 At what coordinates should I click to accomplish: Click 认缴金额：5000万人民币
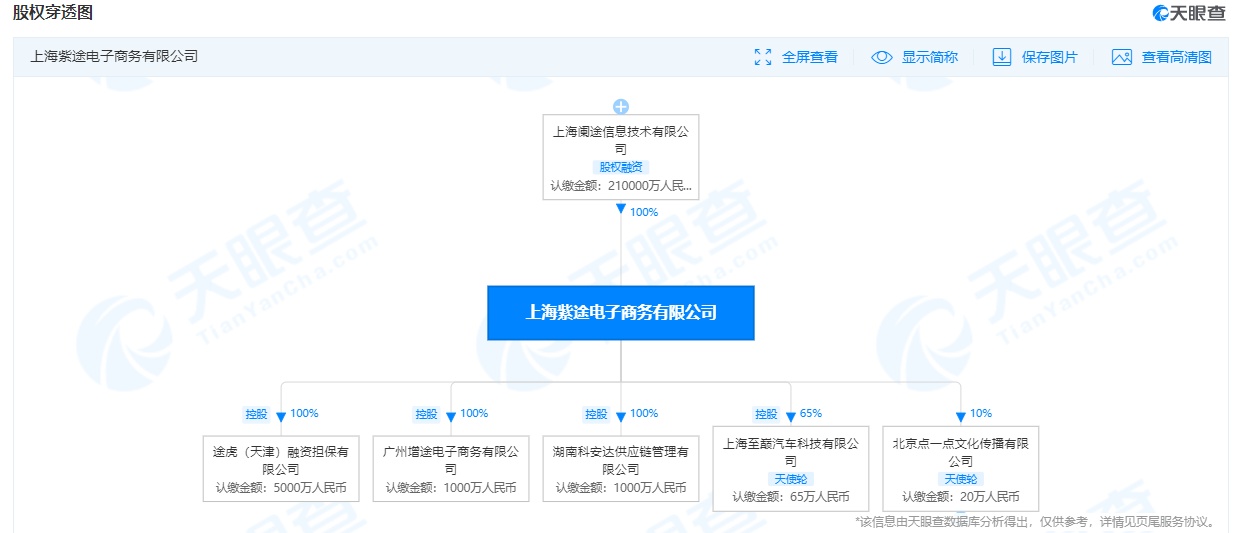[281, 488]
